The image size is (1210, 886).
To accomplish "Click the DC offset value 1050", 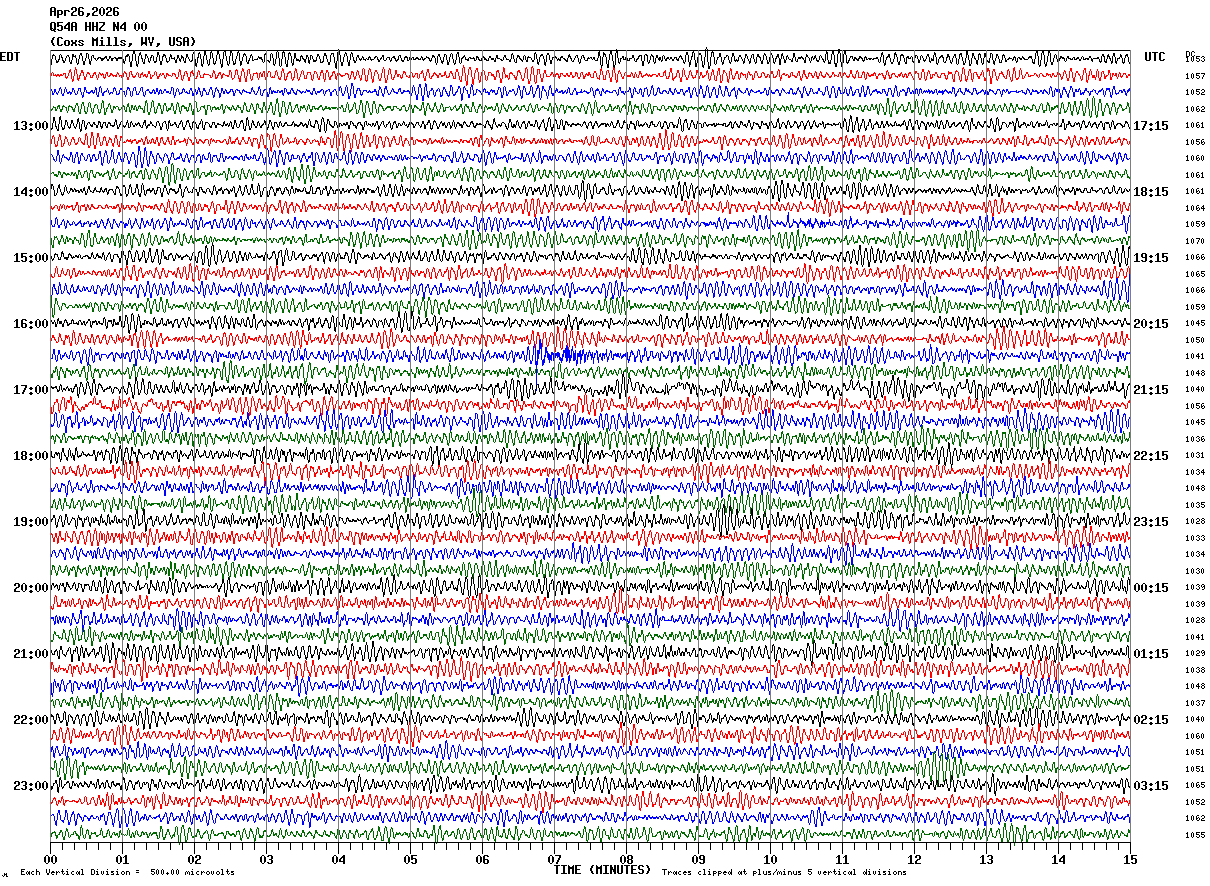I will [1195, 340].
